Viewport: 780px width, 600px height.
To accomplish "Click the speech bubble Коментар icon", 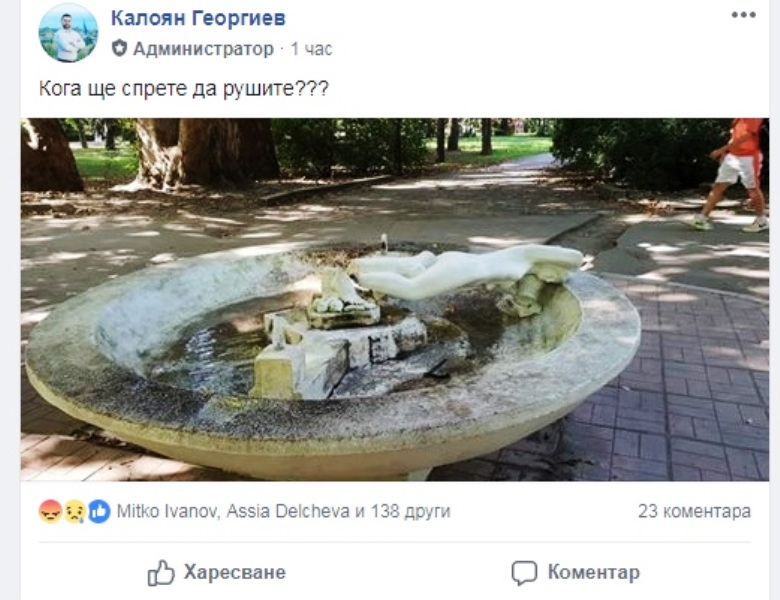I will pos(524,573).
